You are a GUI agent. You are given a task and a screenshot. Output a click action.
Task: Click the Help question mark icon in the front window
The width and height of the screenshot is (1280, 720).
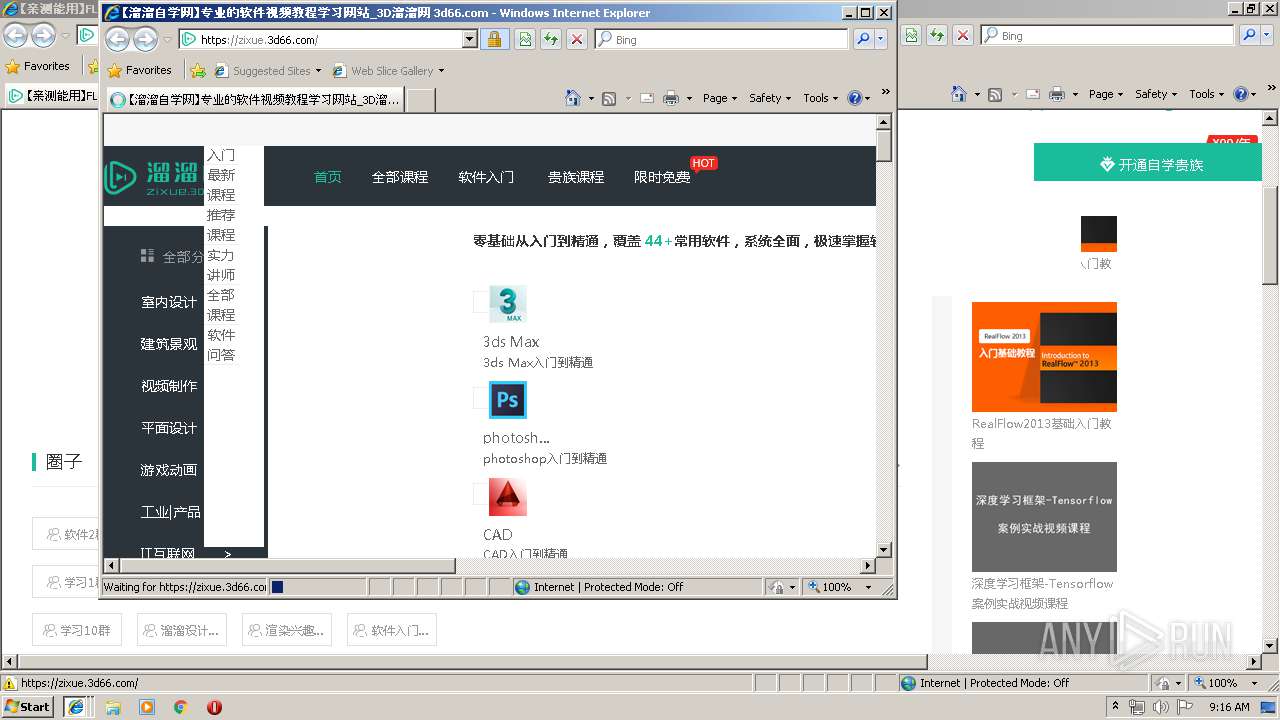click(854, 98)
